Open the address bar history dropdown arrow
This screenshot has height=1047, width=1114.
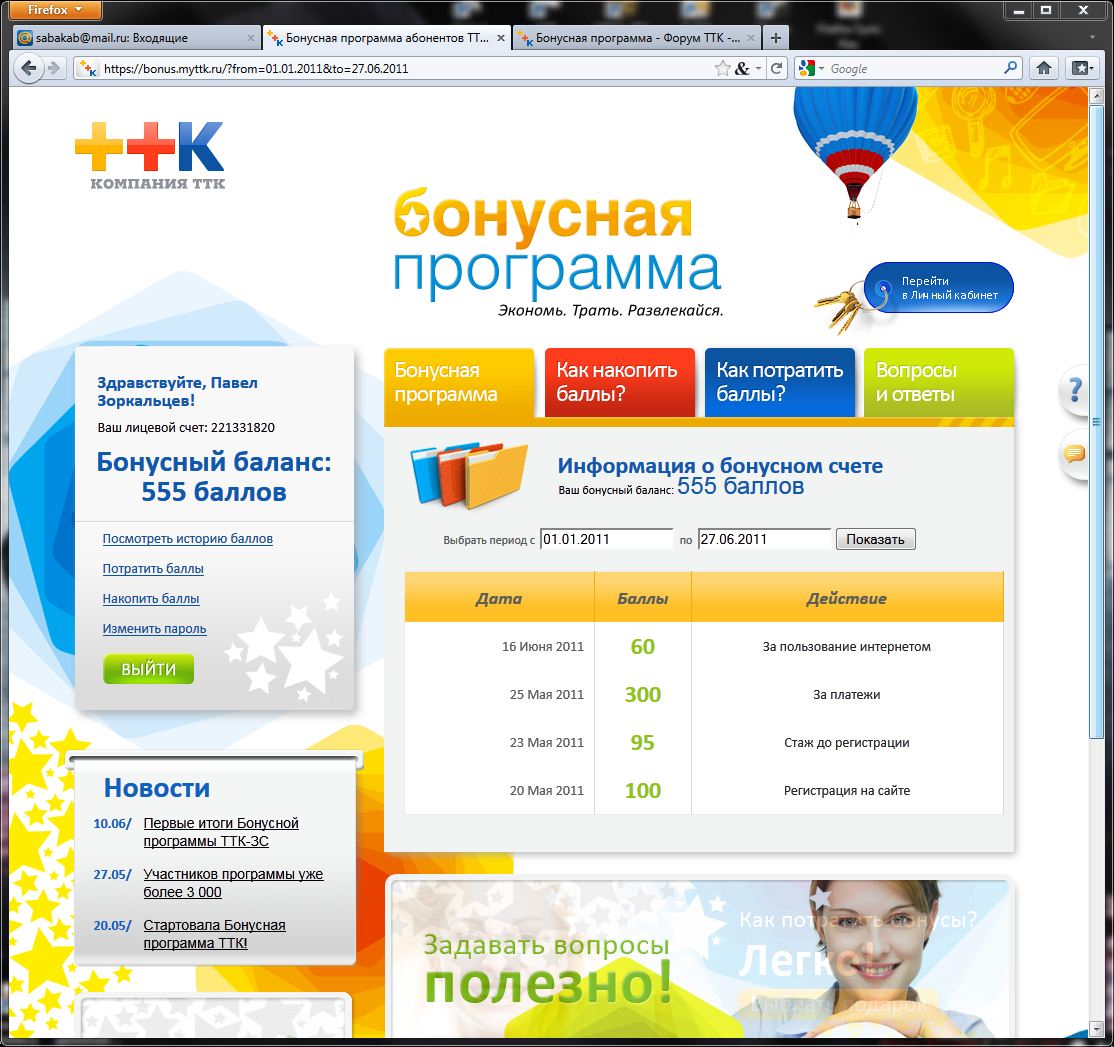click(759, 68)
